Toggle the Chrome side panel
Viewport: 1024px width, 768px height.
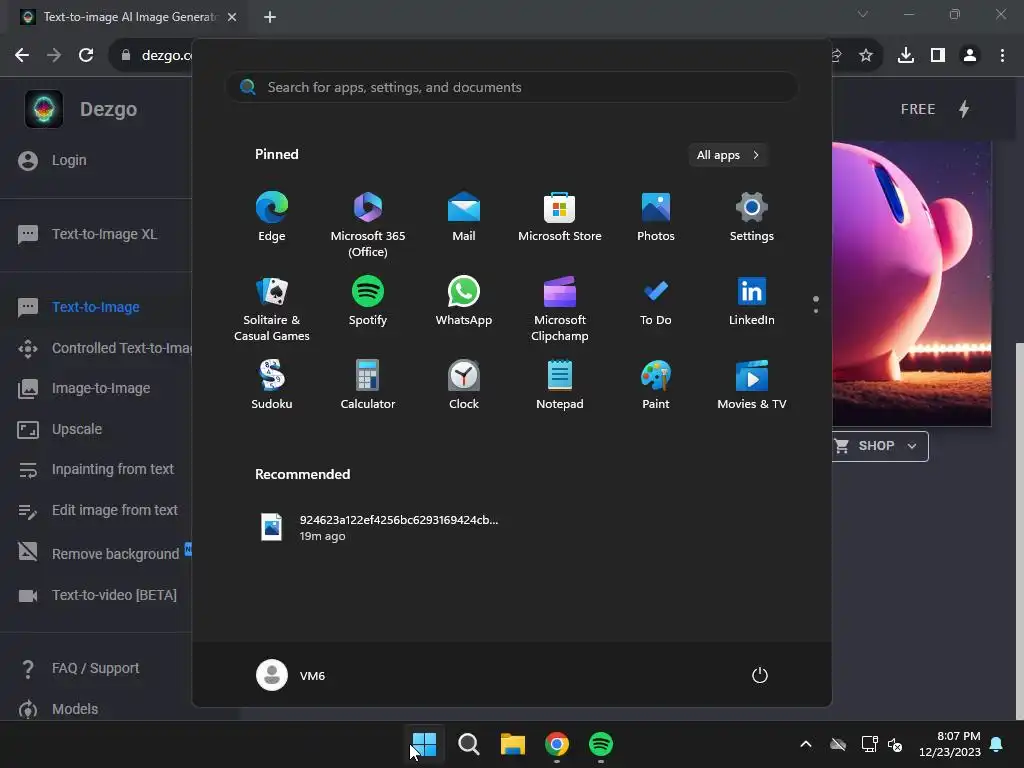pos(938,55)
